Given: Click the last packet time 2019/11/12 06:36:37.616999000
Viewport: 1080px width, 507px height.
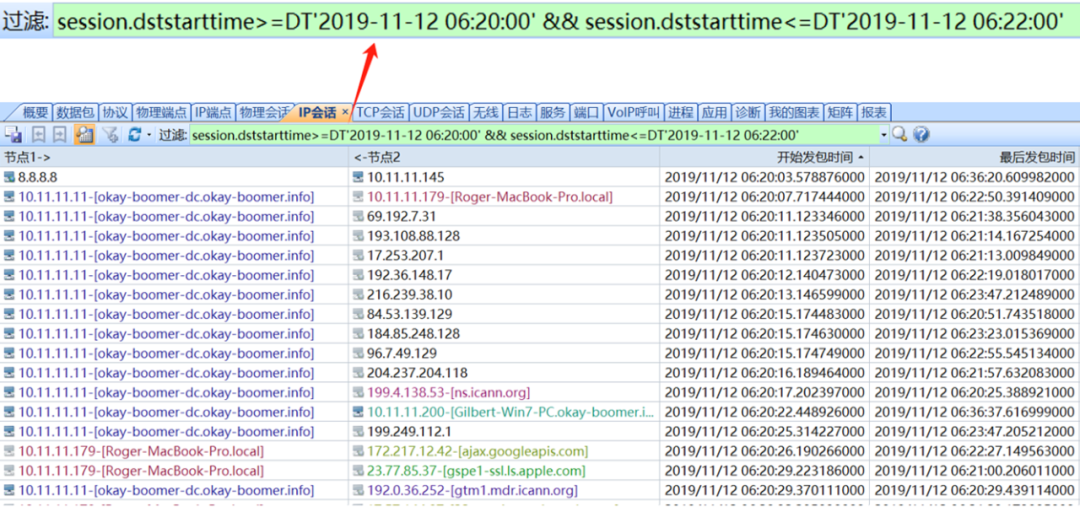Looking at the screenshot, I should click(975, 412).
